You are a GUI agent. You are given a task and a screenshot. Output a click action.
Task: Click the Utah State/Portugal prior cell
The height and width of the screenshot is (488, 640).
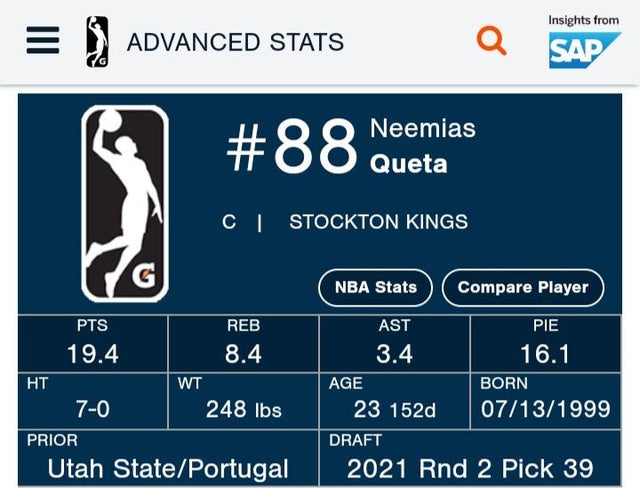tap(168, 458)
